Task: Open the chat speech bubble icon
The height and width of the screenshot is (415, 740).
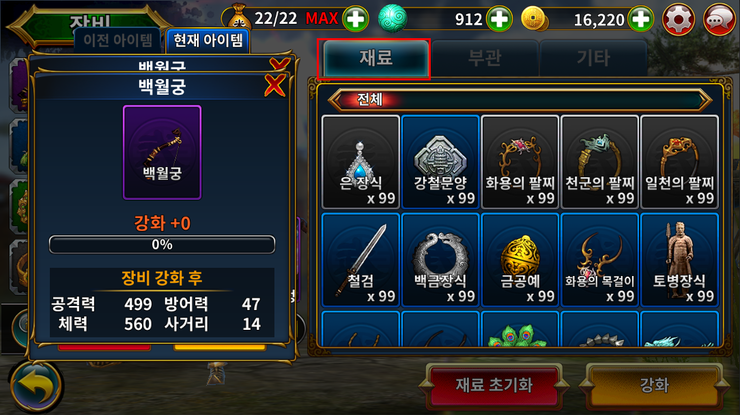Action: 719,19
